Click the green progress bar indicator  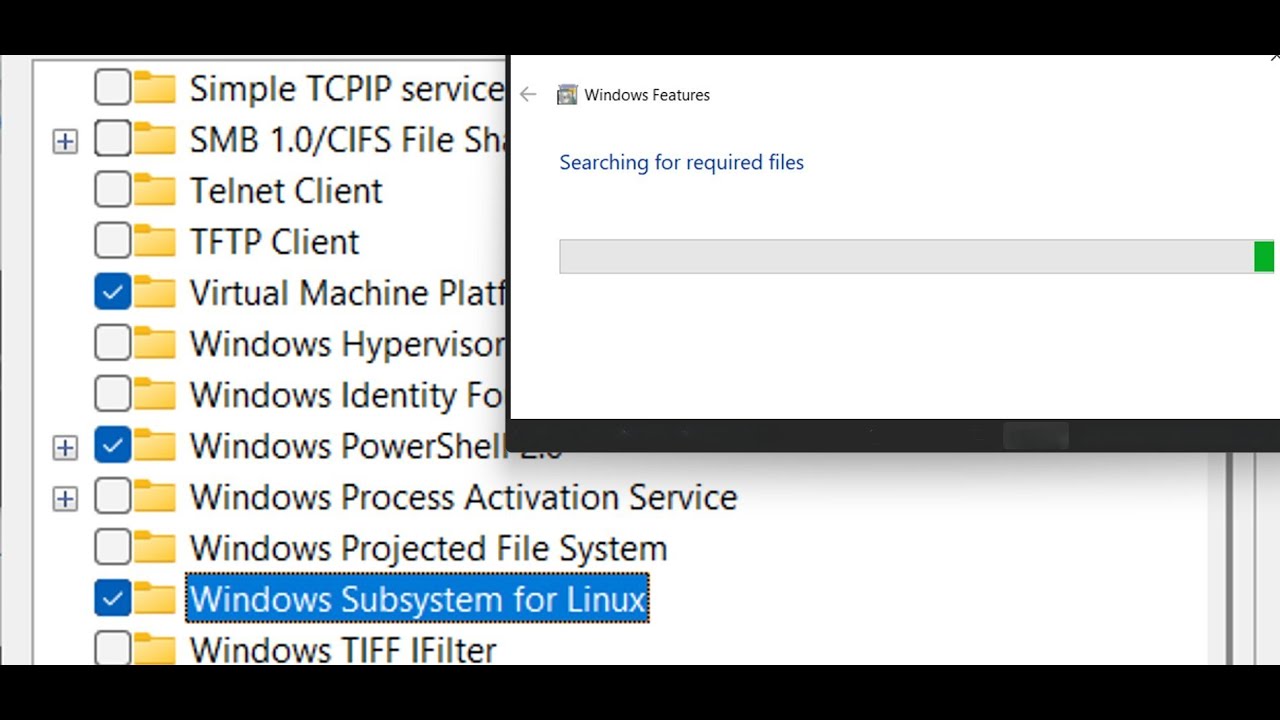click(1264, 256)
